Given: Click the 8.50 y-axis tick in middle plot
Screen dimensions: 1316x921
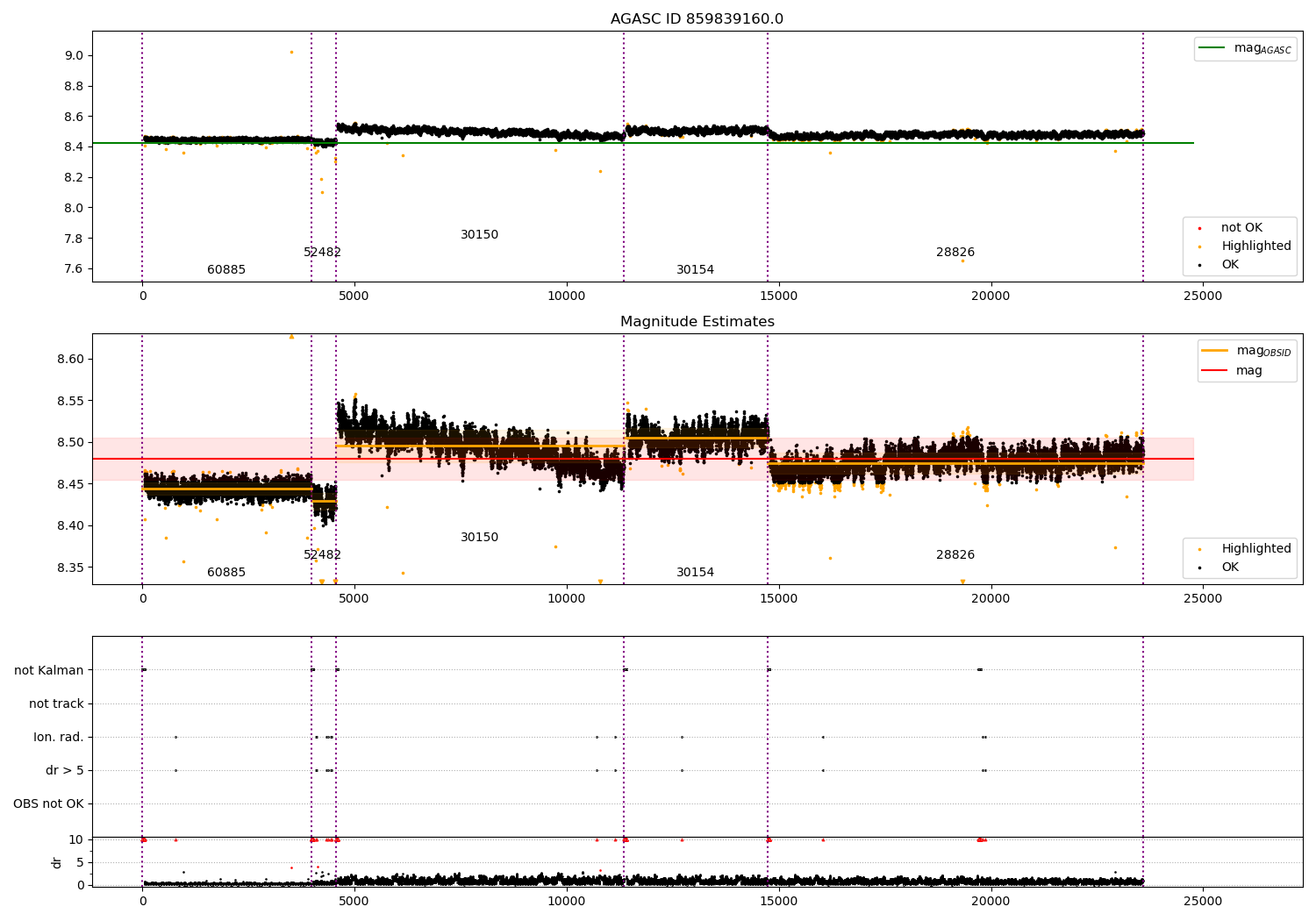Looking at the screenshot, I should click(x=70, y=443).
